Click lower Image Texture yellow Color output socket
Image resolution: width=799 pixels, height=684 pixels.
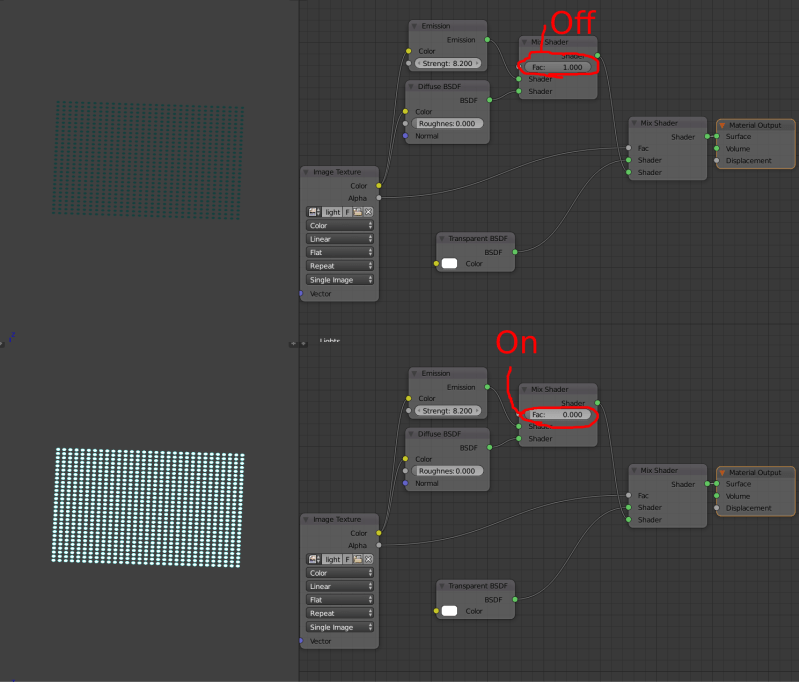[379, 533]
